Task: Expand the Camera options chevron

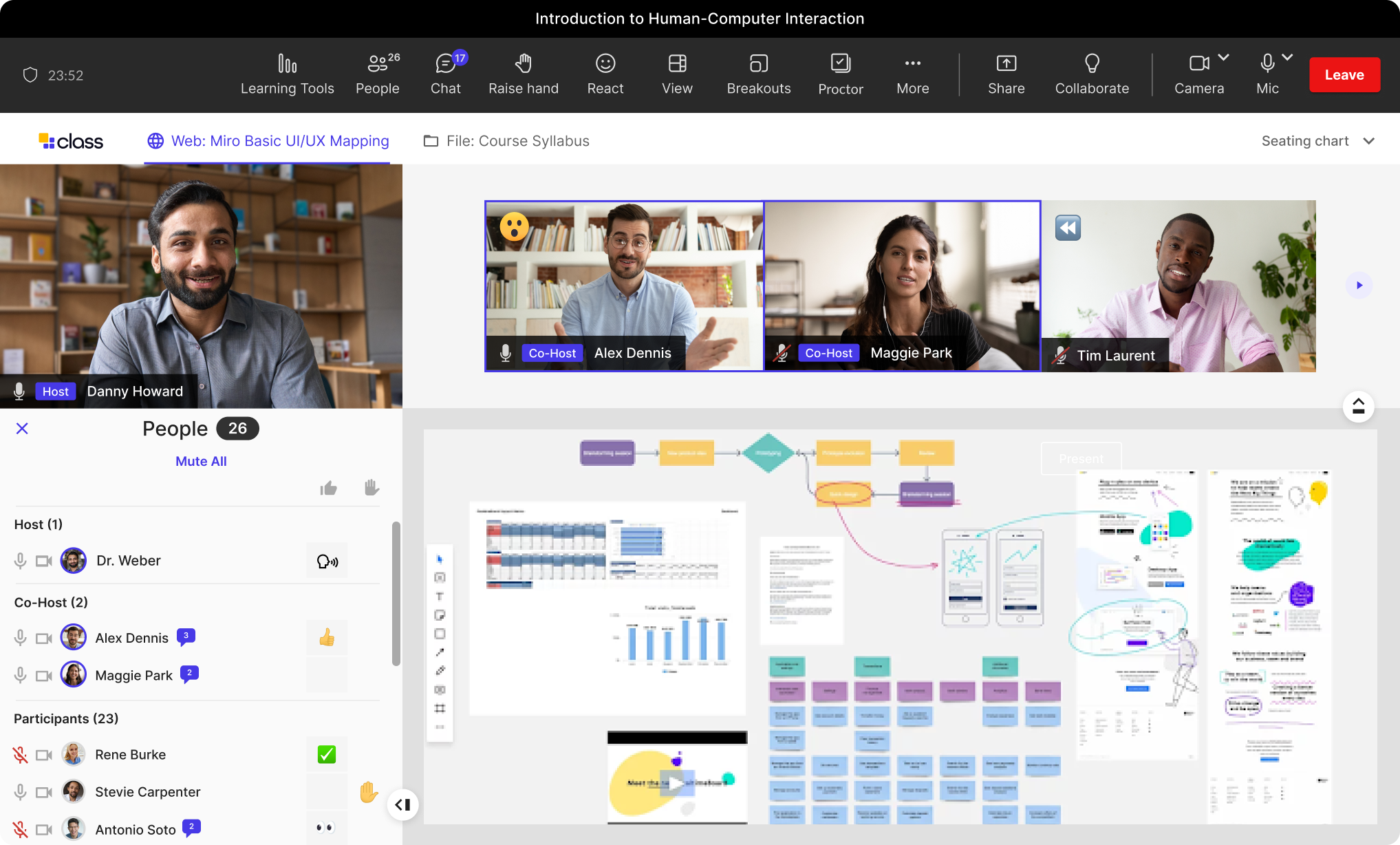Action: click(x=1224, y=58)
